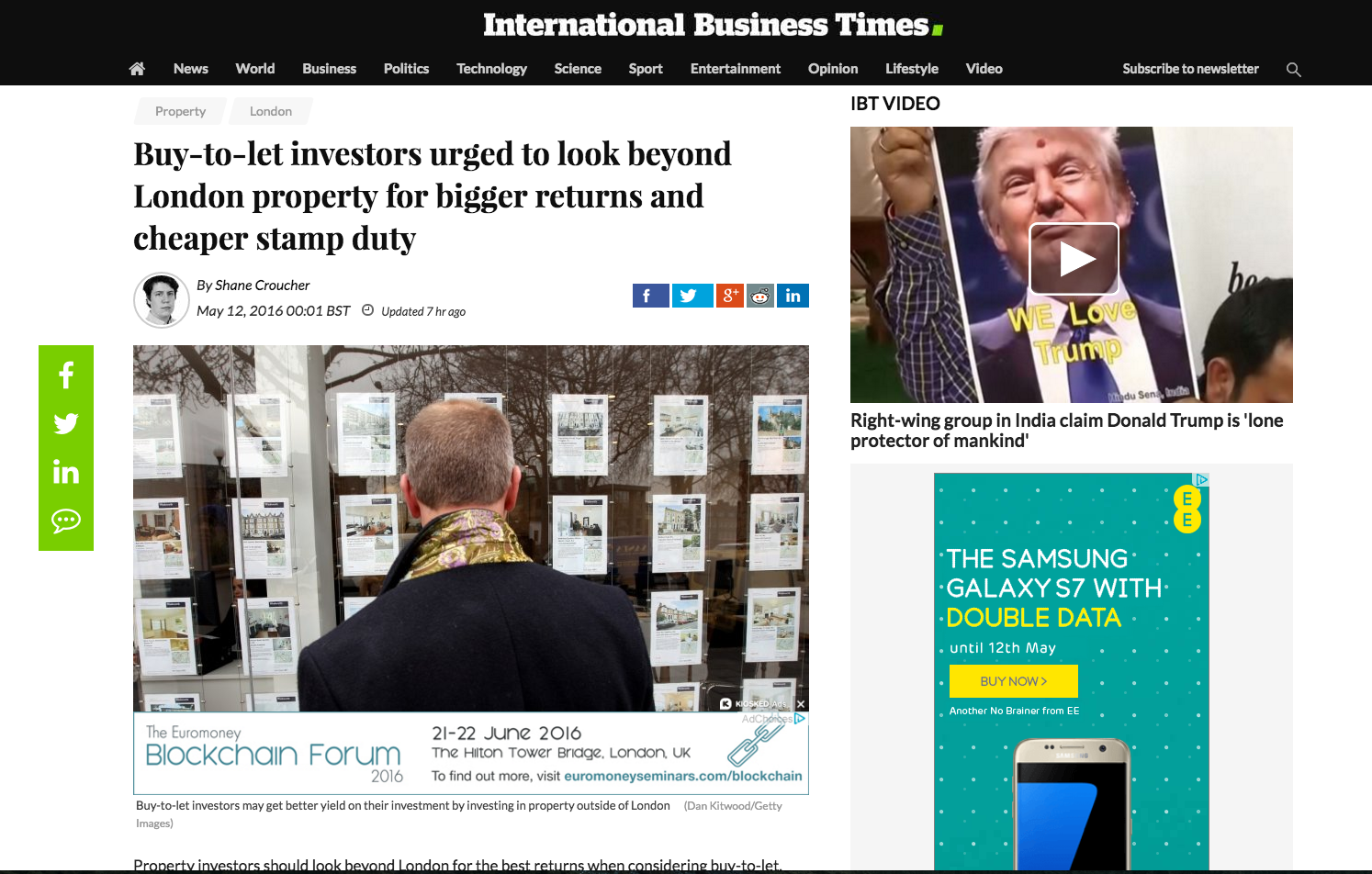Click the Google Plus share button

coord(730,296)
